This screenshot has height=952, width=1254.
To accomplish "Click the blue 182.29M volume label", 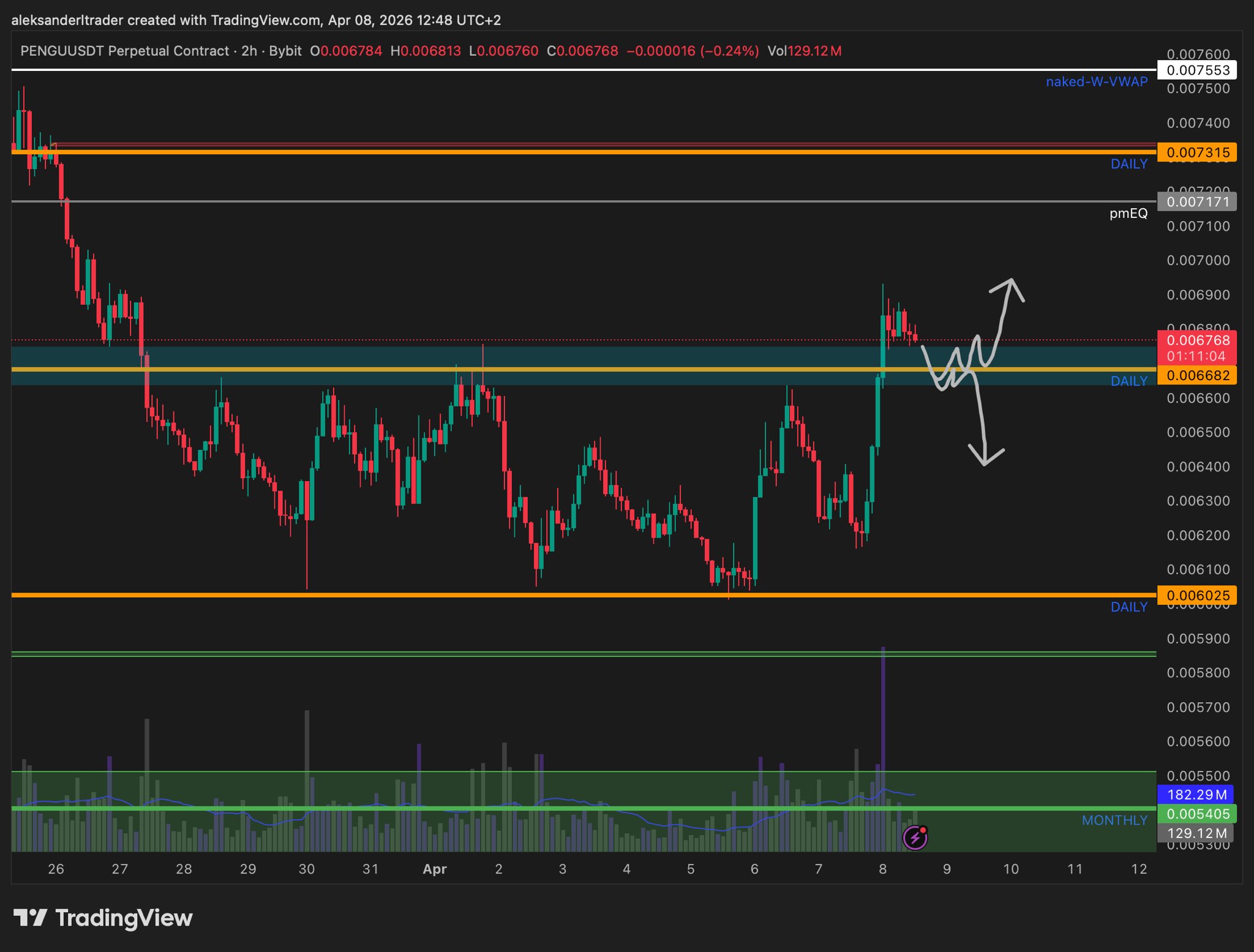I will coord(1196,795).
